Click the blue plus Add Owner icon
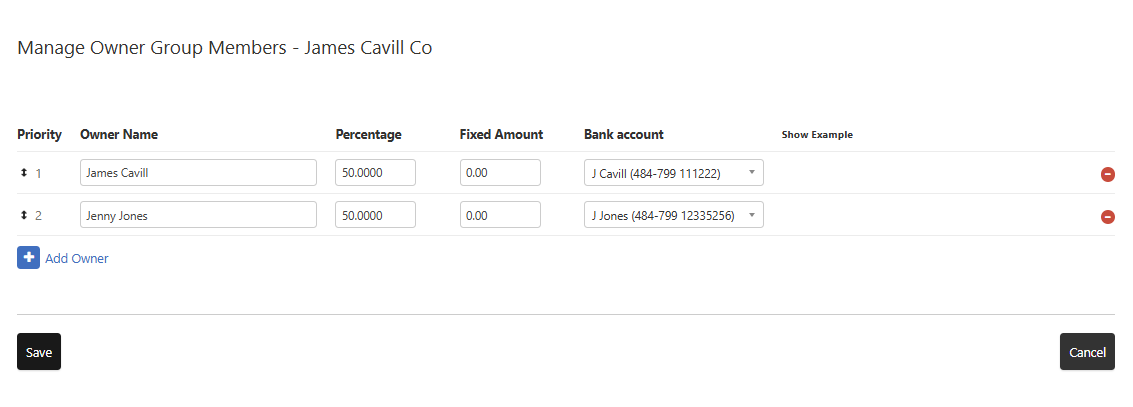The width and height of the screenshot is (1133, 407). [x=28, y=258]
